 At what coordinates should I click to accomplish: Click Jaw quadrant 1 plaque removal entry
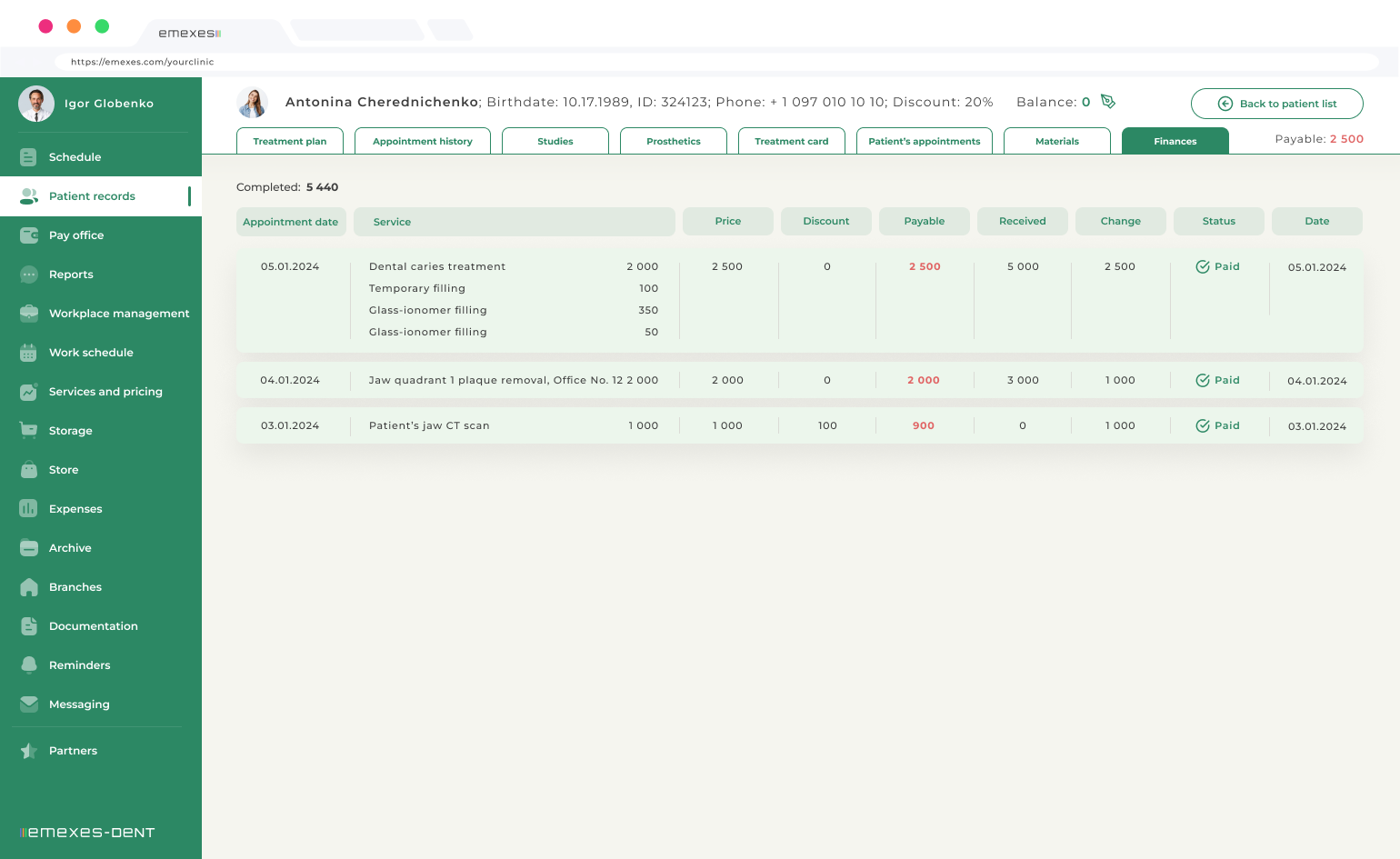(x=495, y=380)
